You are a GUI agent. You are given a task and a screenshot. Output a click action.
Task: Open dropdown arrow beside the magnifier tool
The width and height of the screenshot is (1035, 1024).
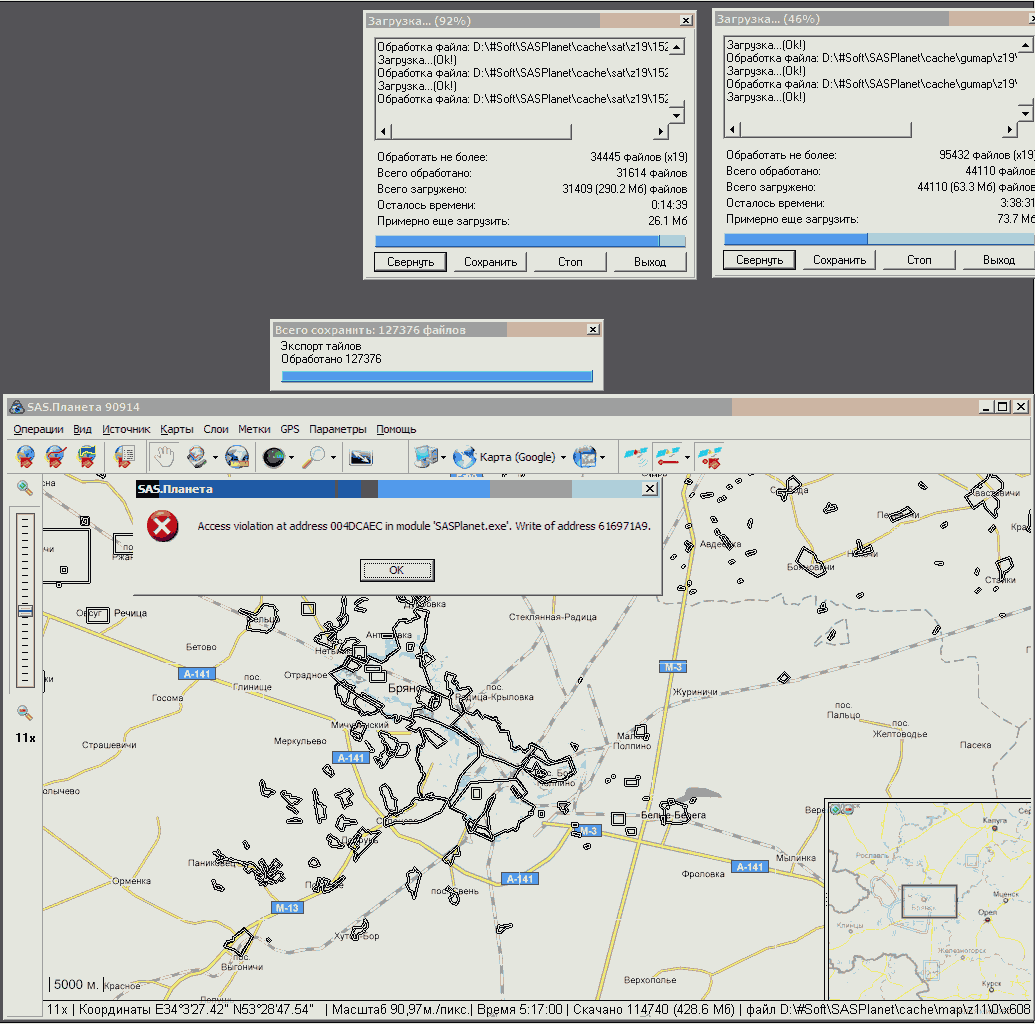click(333, 458)
